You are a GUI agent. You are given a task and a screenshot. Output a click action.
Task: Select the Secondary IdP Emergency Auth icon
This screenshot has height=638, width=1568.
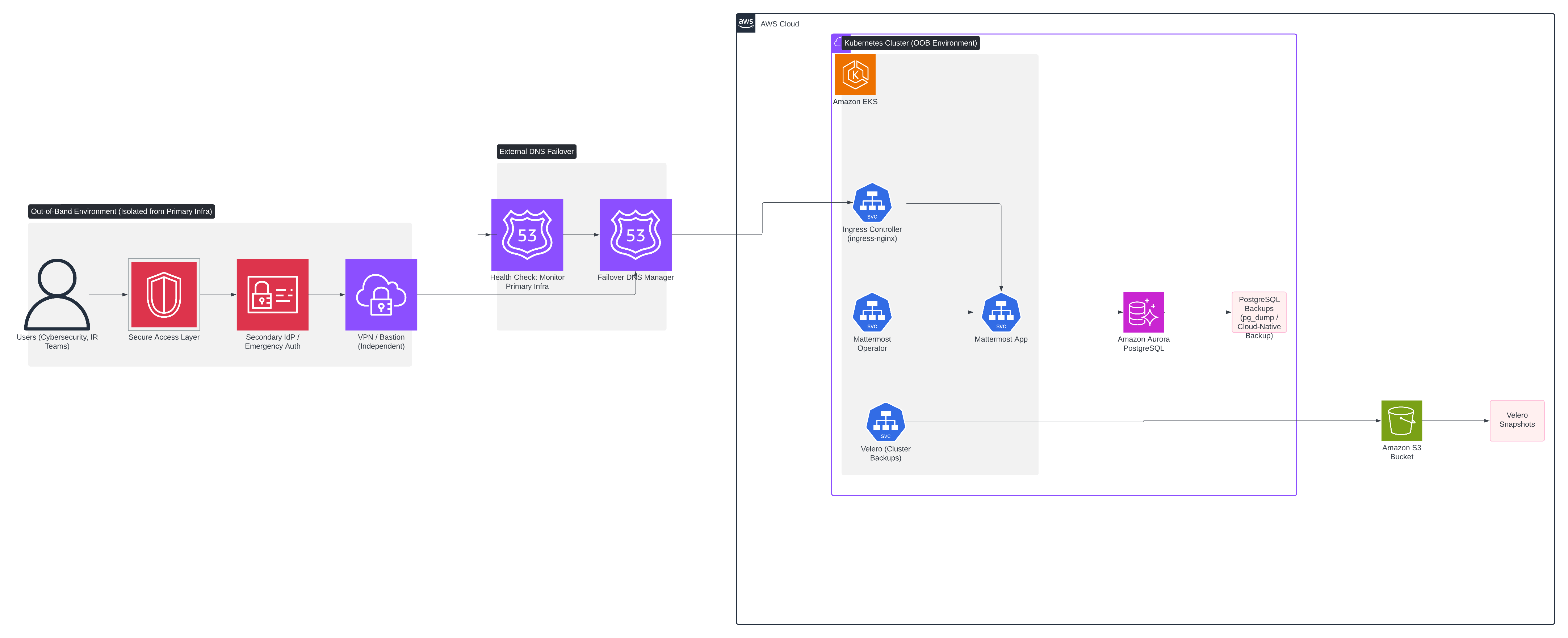click(272, 295)
